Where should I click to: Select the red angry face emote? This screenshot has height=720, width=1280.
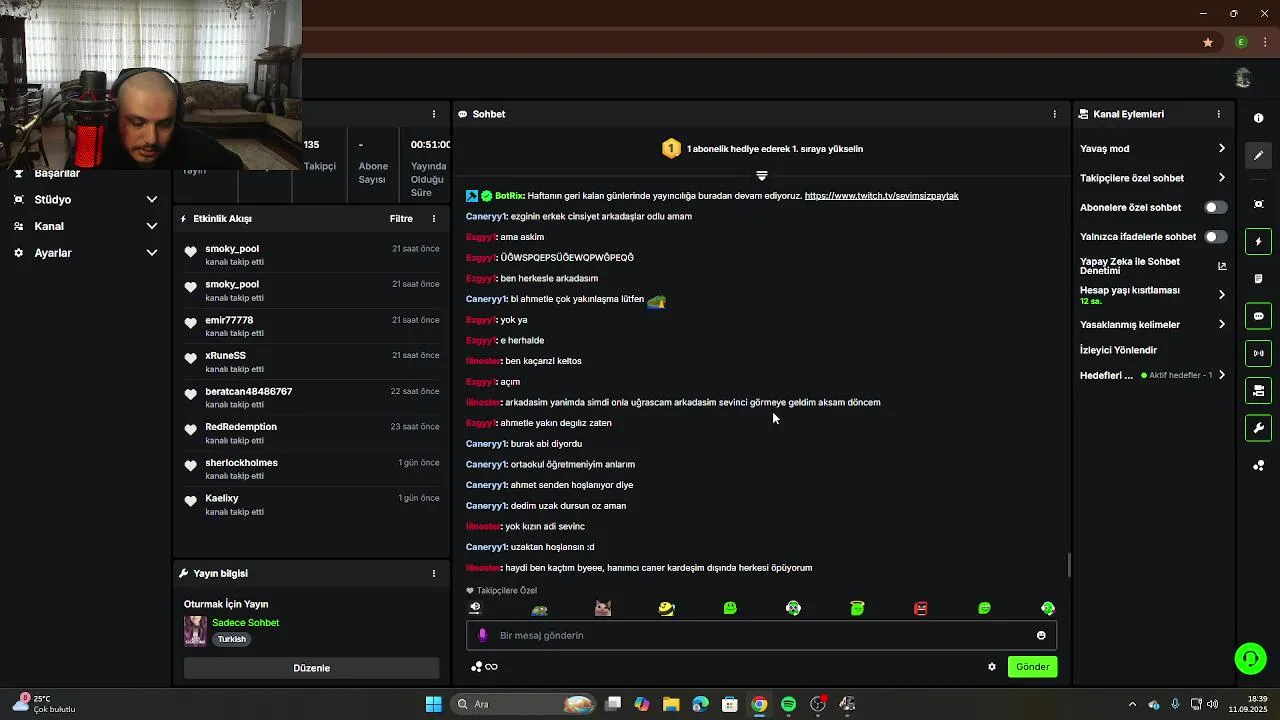click(921, 608)
